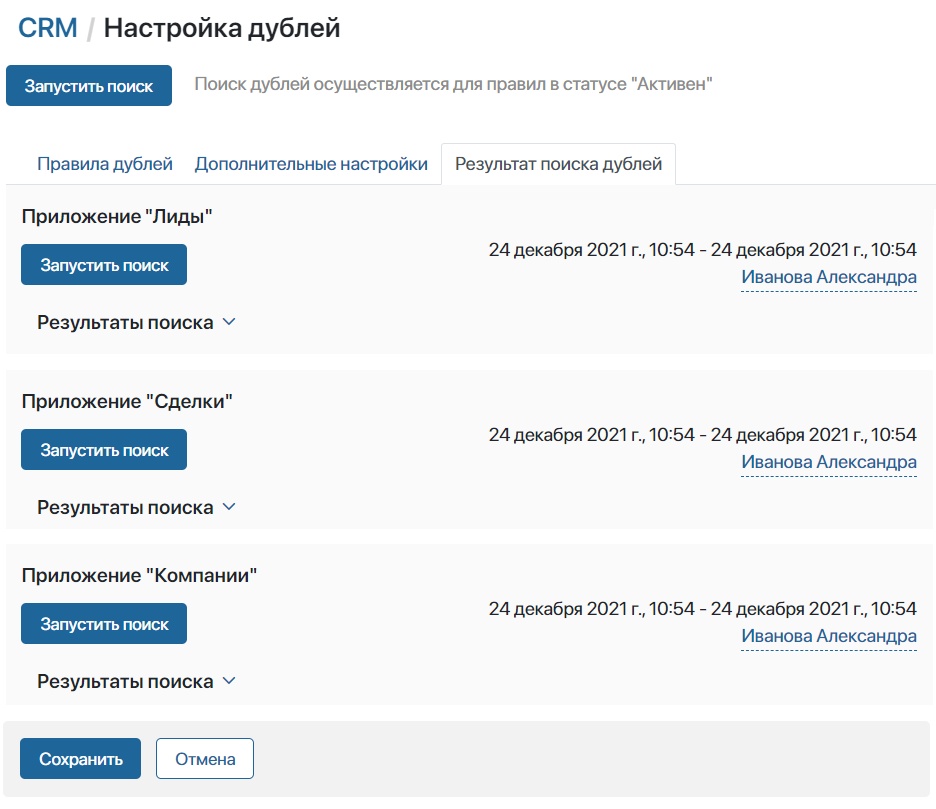Viewport: 936px width, 809px height.
Task: Click the date range in Сделки section
Action: tap(703, 435)
